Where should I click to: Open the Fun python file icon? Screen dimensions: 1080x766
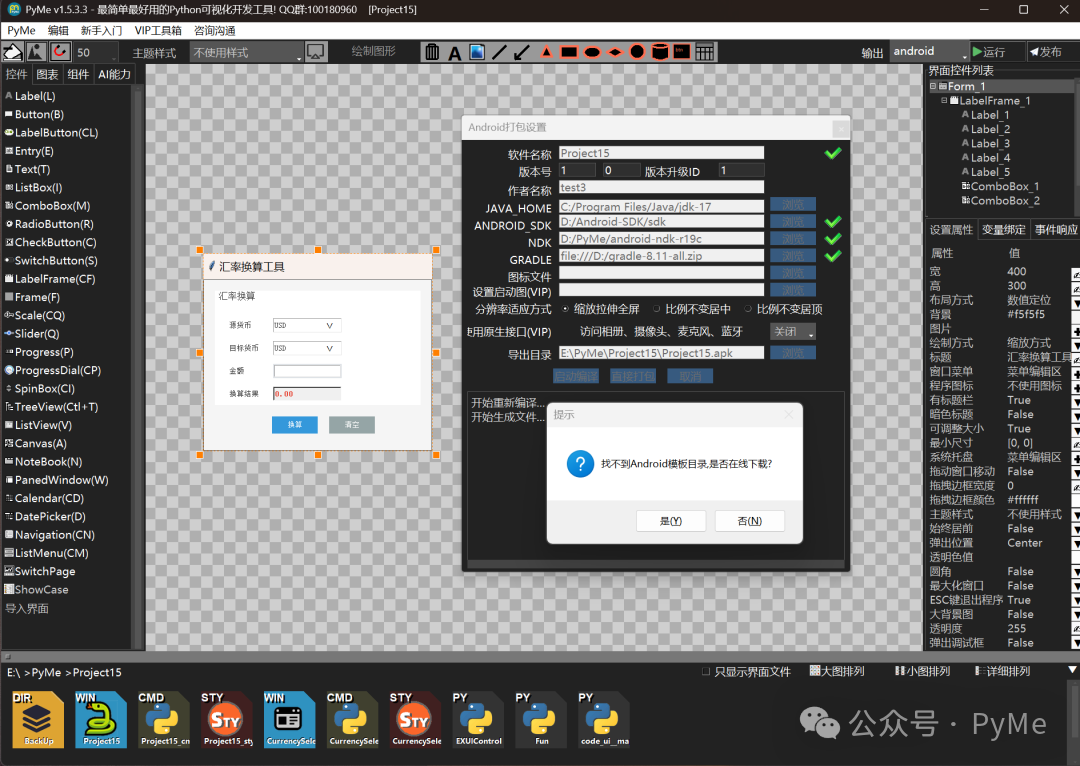541,718
